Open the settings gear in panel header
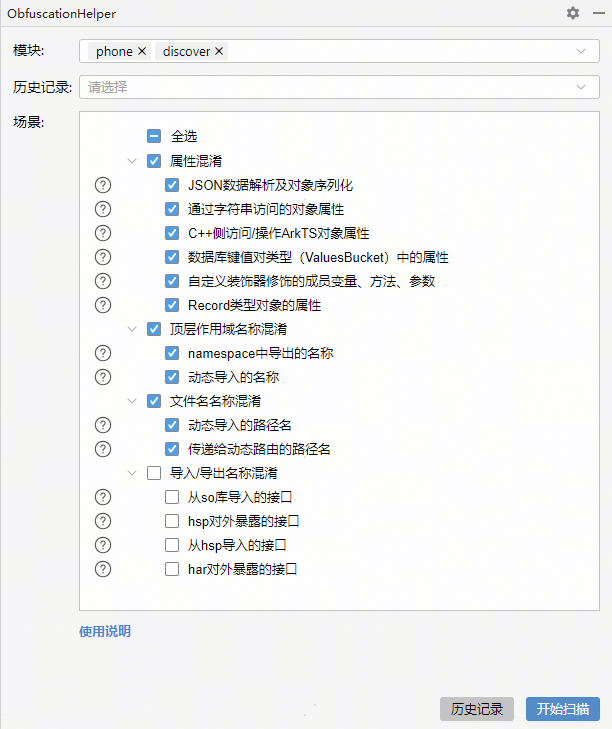 click(572, 13)
